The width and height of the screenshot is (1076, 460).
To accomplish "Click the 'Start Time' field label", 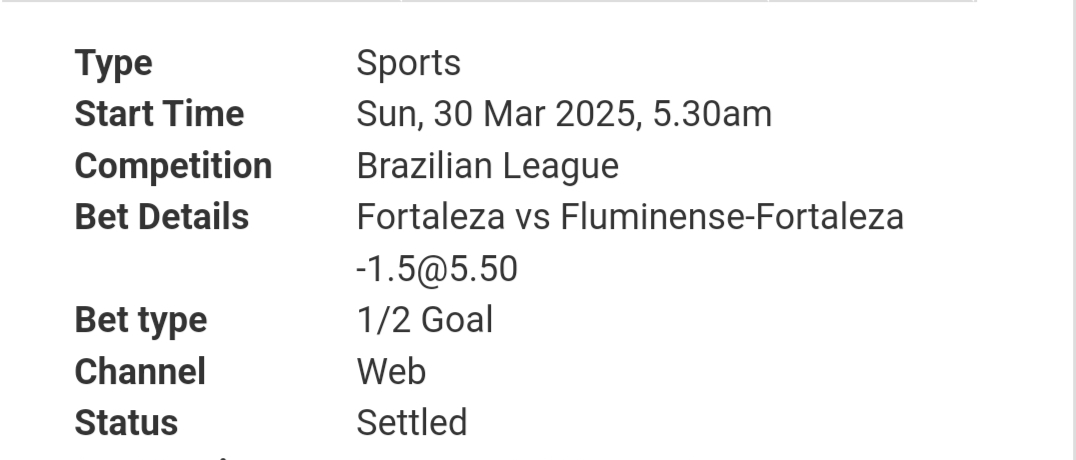I will tap(159, 114).
